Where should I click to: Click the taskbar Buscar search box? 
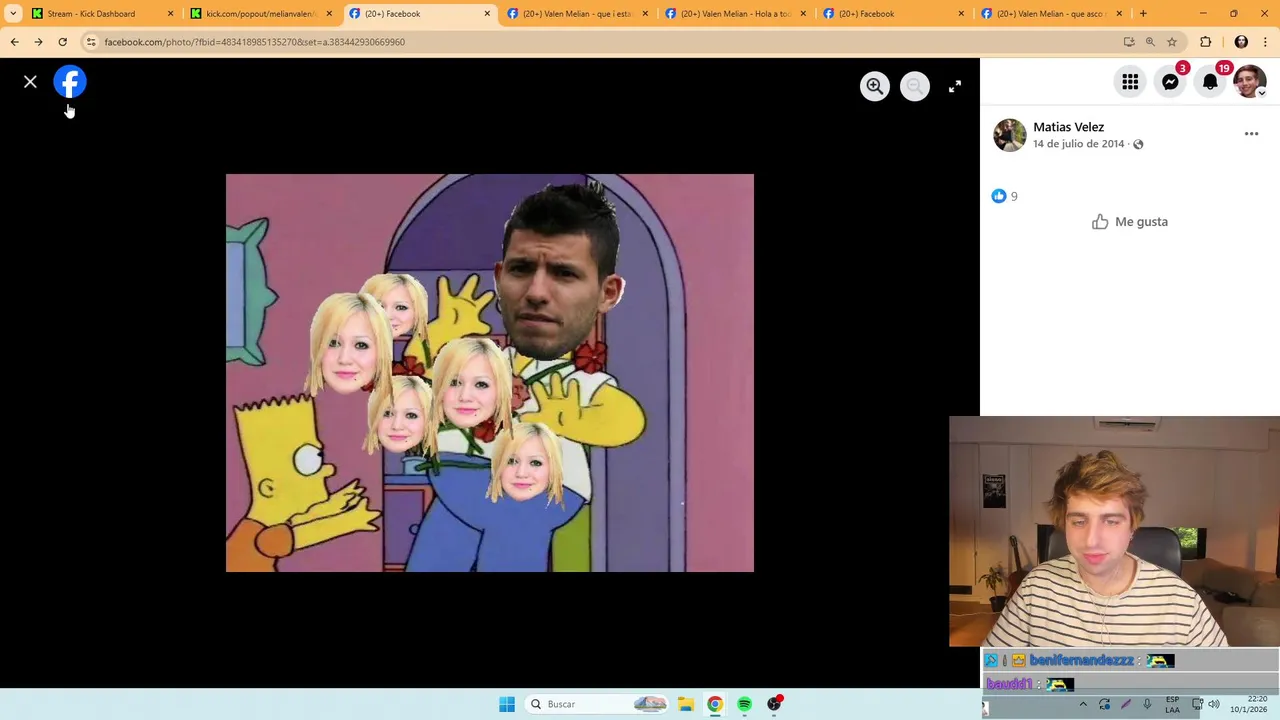(x=598, y=704)
